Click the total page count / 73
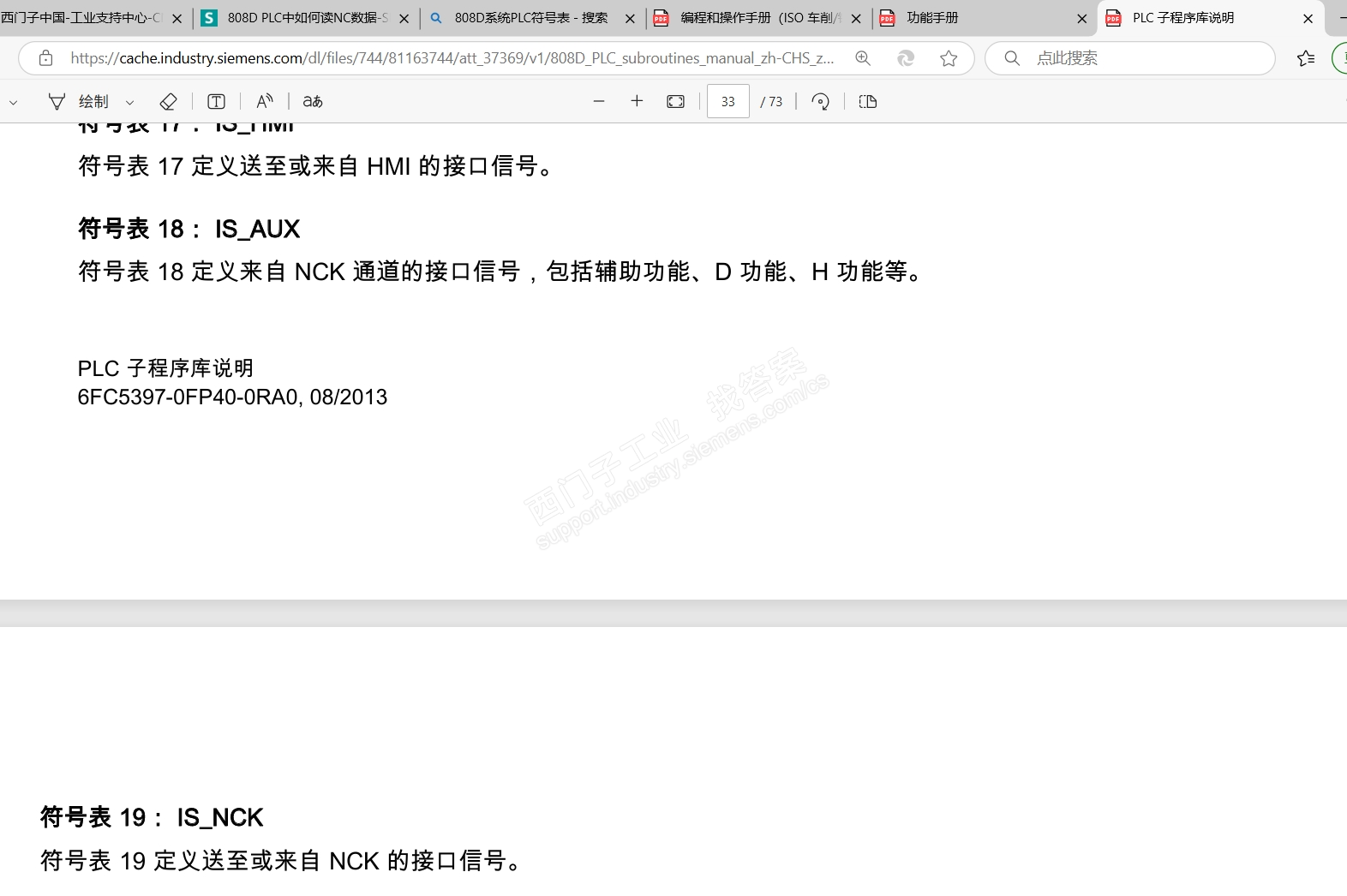The width and height of the screenshot is (1347, 896). (771, 102)
